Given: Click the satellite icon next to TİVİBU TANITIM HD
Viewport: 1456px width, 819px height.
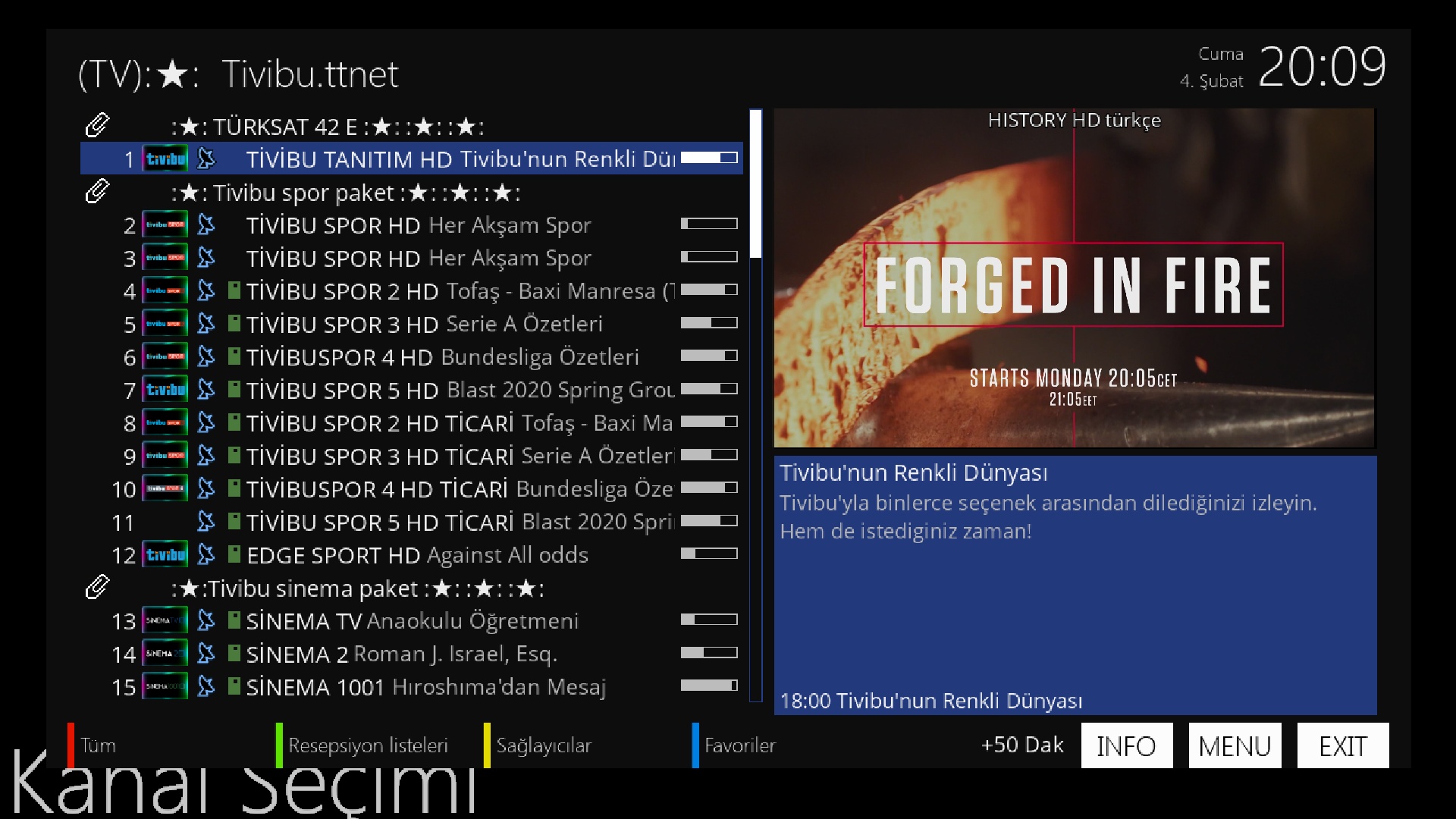Looking at the screenshot, I should pyautogui.click(x=206, y=158).
